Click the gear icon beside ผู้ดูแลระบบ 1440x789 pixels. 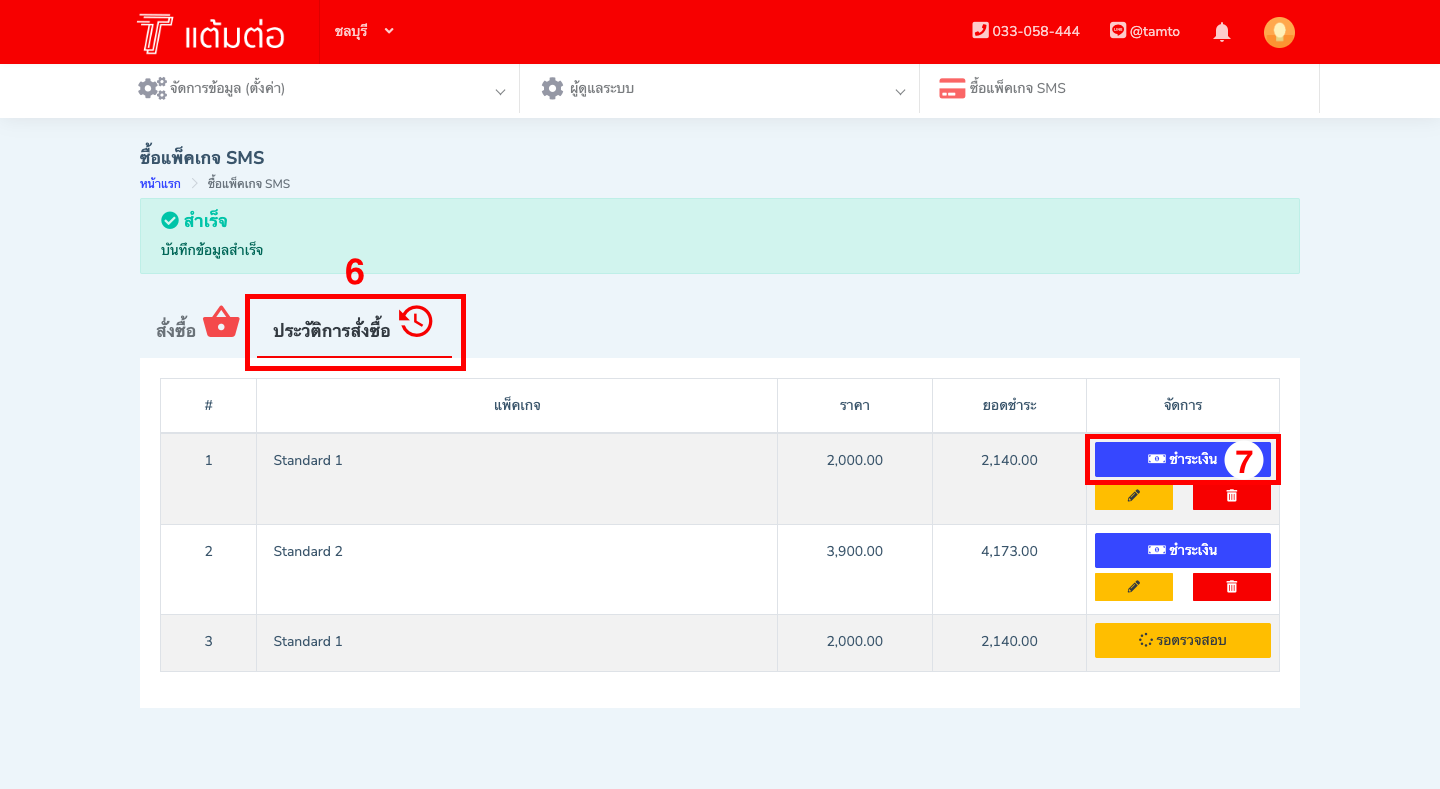coord(552,88)
